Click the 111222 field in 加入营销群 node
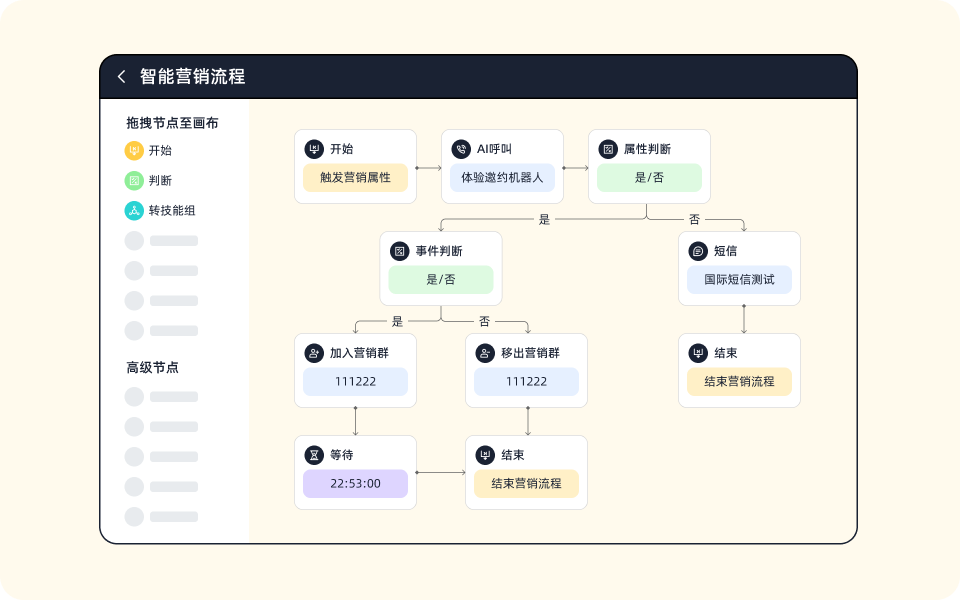Image resolution: width=960 pixels, height=600 pixels. (x=355, y=381)
